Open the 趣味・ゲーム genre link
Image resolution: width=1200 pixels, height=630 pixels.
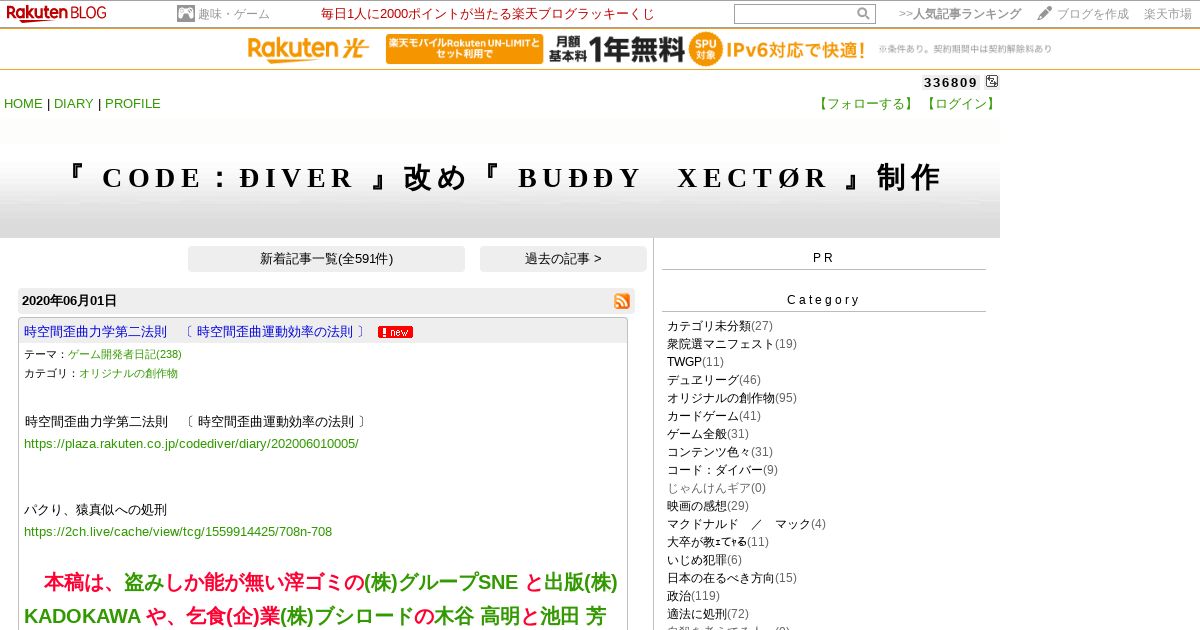click(x=234, y=14)
